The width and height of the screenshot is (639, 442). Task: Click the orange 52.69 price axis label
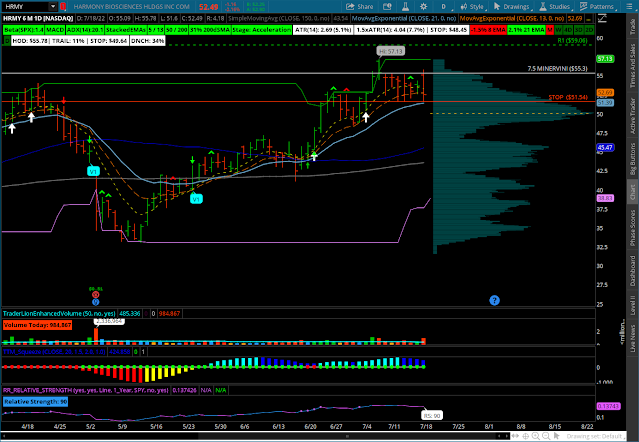[x=605, y=92]
